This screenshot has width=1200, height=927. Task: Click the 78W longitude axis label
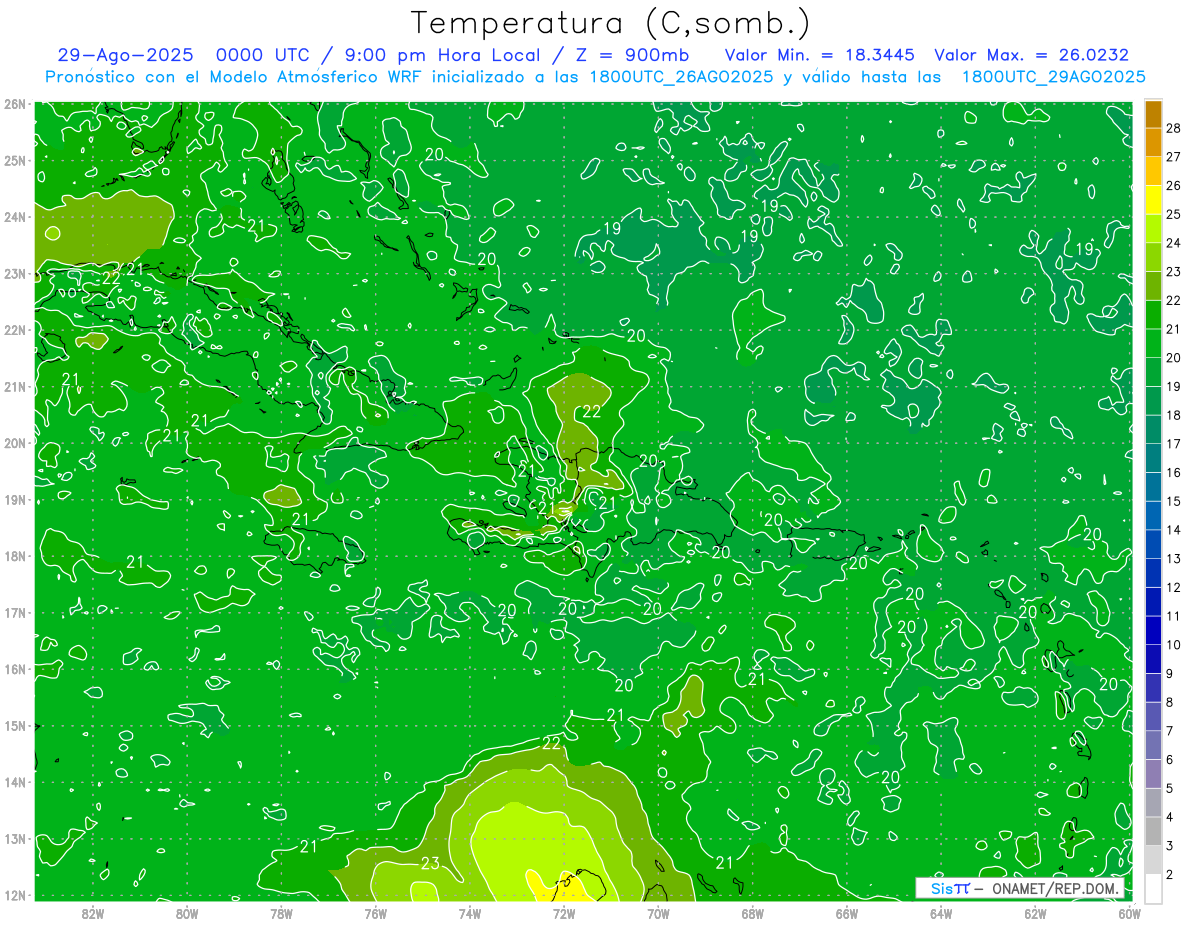281,914
